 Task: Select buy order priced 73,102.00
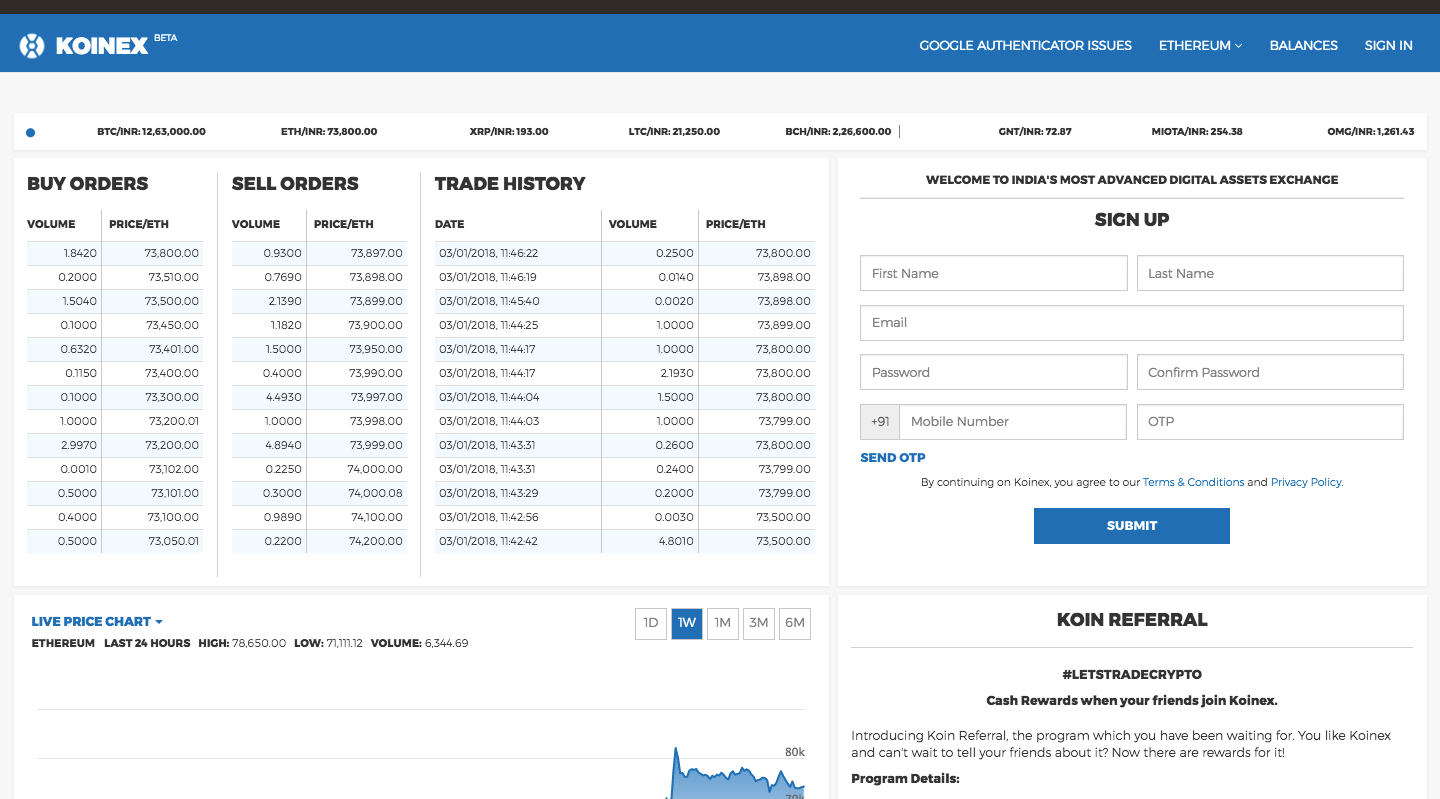115,469
